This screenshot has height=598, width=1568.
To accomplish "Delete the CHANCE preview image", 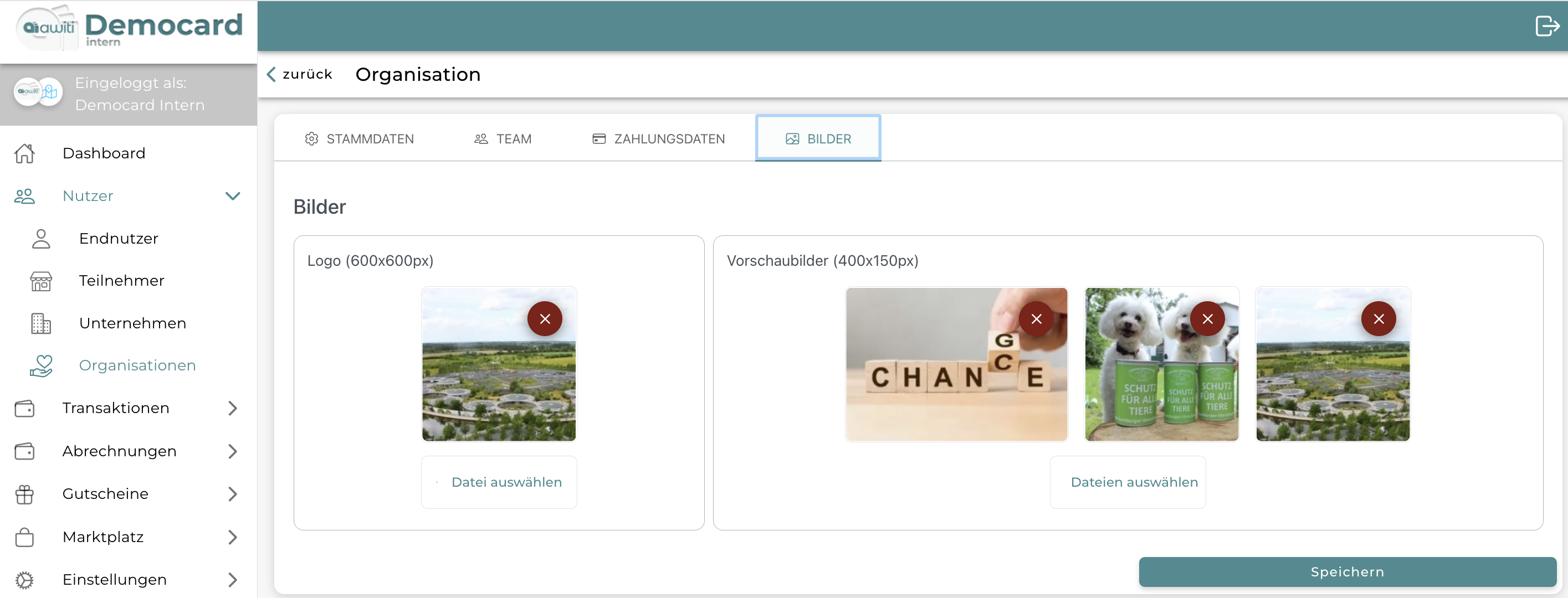I will point(1036,319).
